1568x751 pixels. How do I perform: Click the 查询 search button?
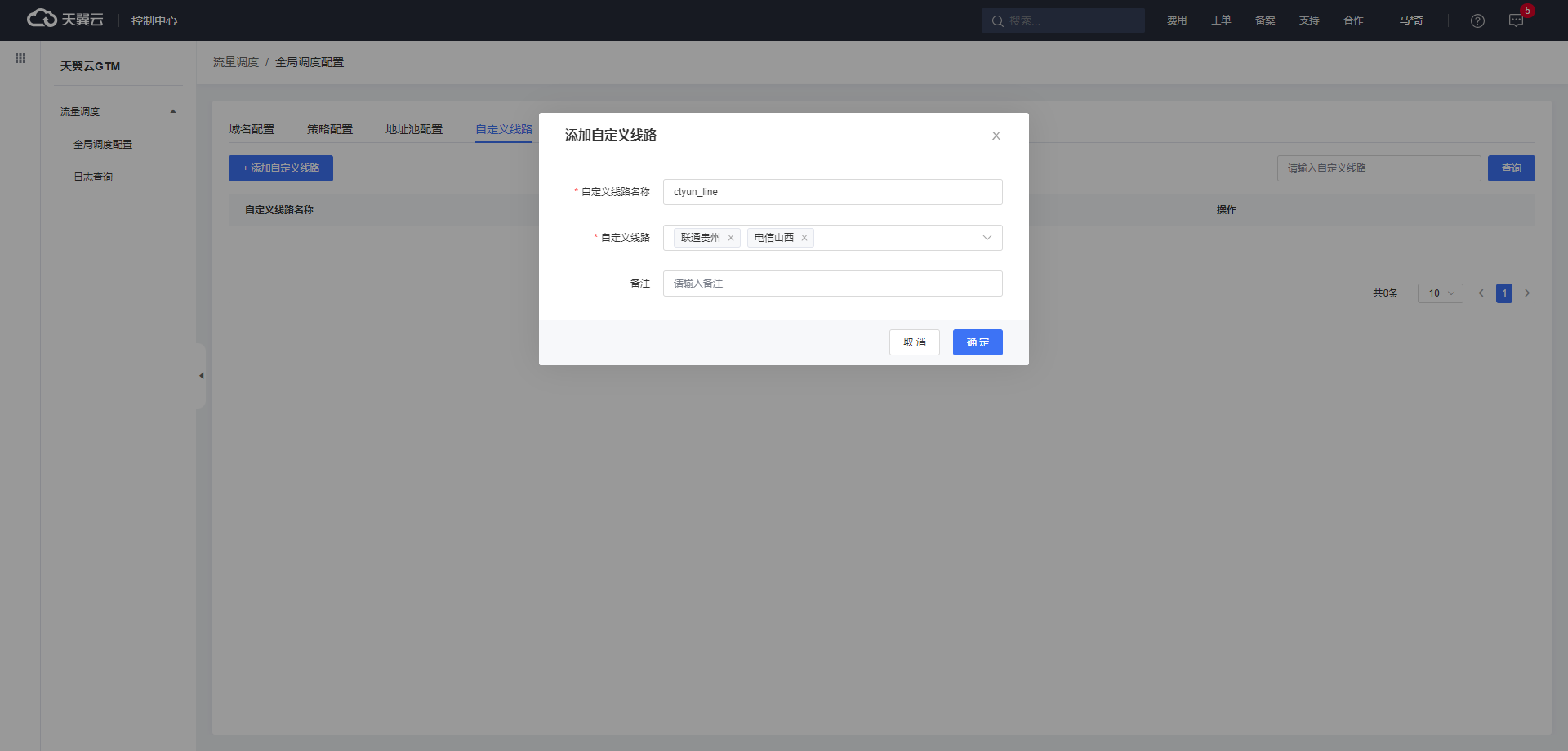pos(1512,168)
